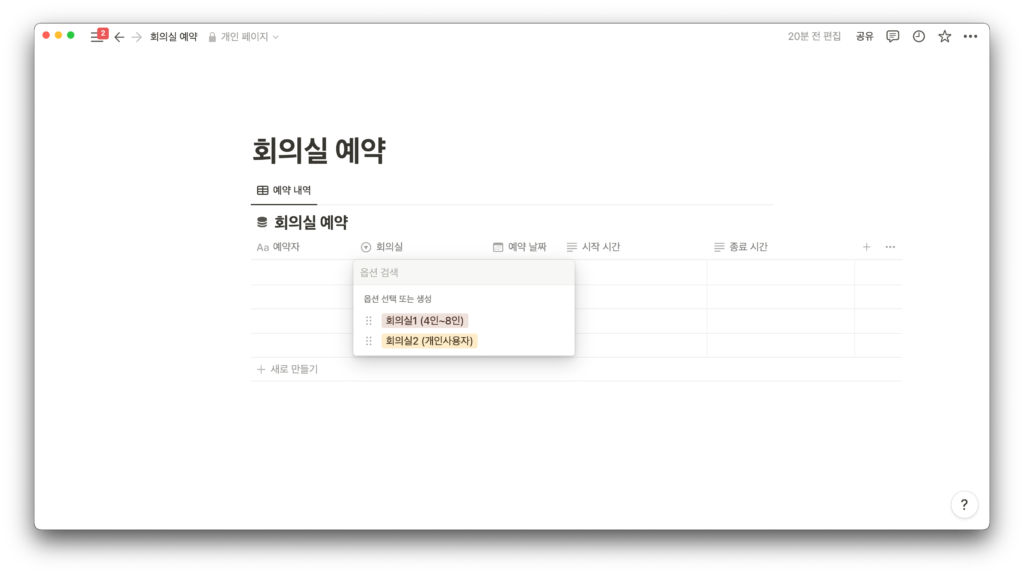The image size is (1024, 575).
Task: Expand the 개인 페이지 dropdown
Action: coord(243,37)
